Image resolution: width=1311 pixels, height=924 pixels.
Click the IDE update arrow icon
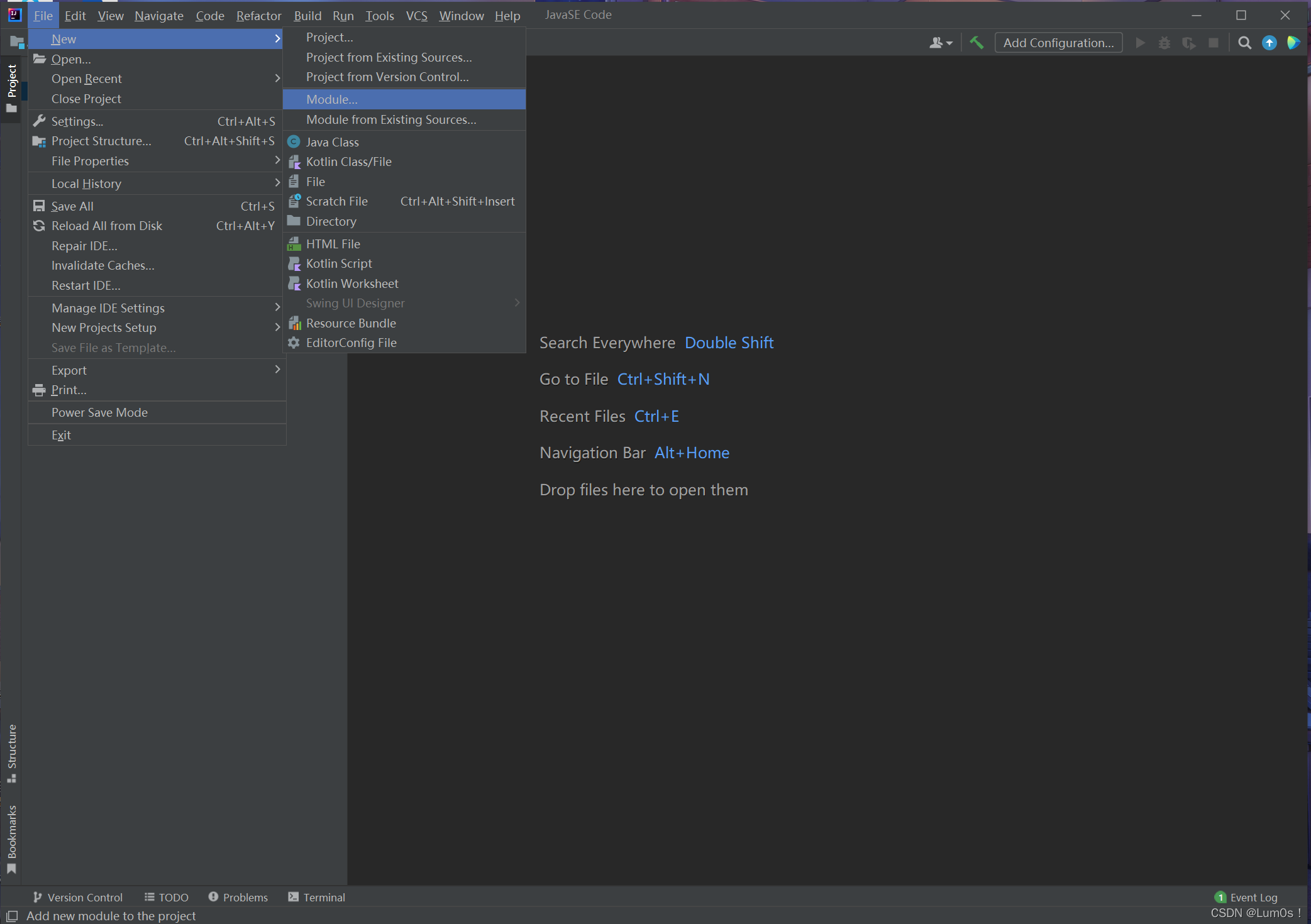pos(1270,43)
